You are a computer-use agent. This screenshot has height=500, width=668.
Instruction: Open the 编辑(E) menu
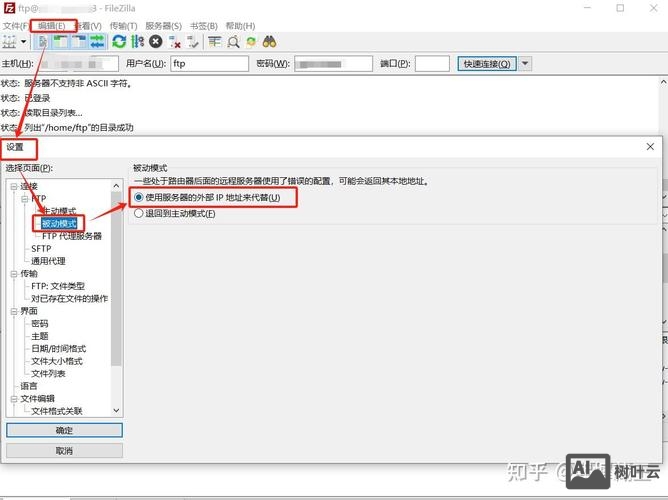coord(52,26)
